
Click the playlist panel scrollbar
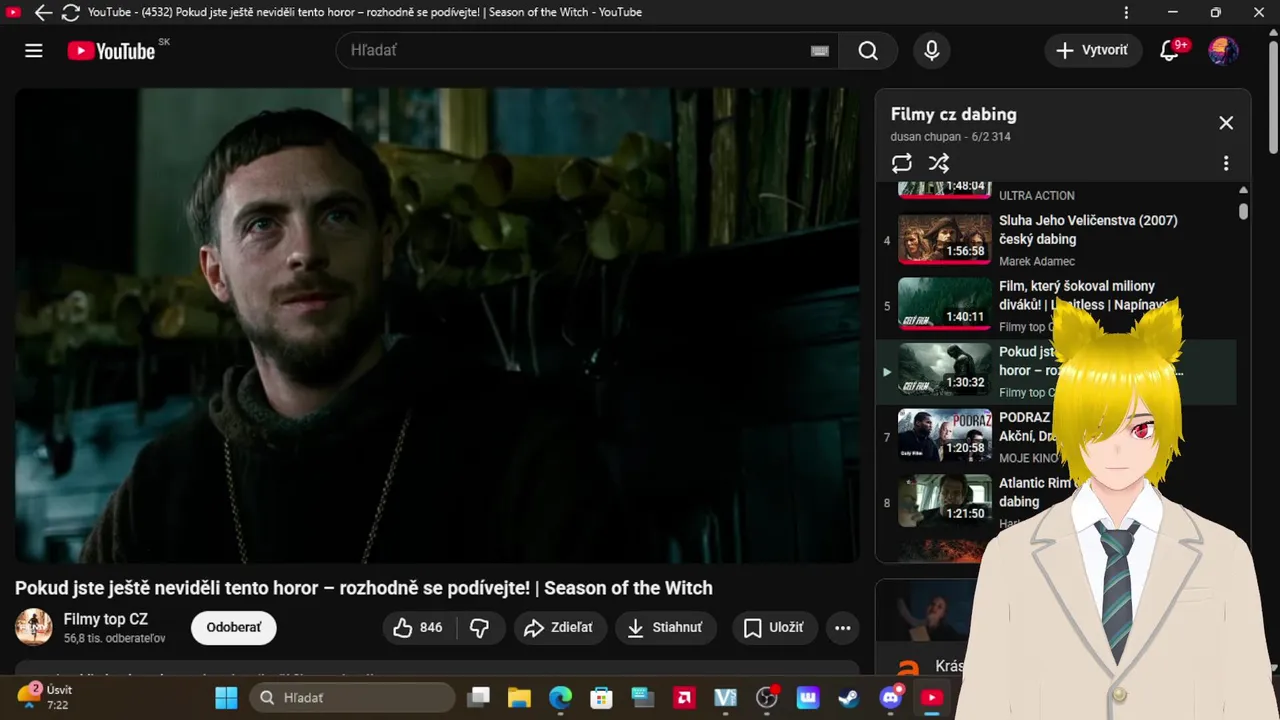click(1244, 211)
